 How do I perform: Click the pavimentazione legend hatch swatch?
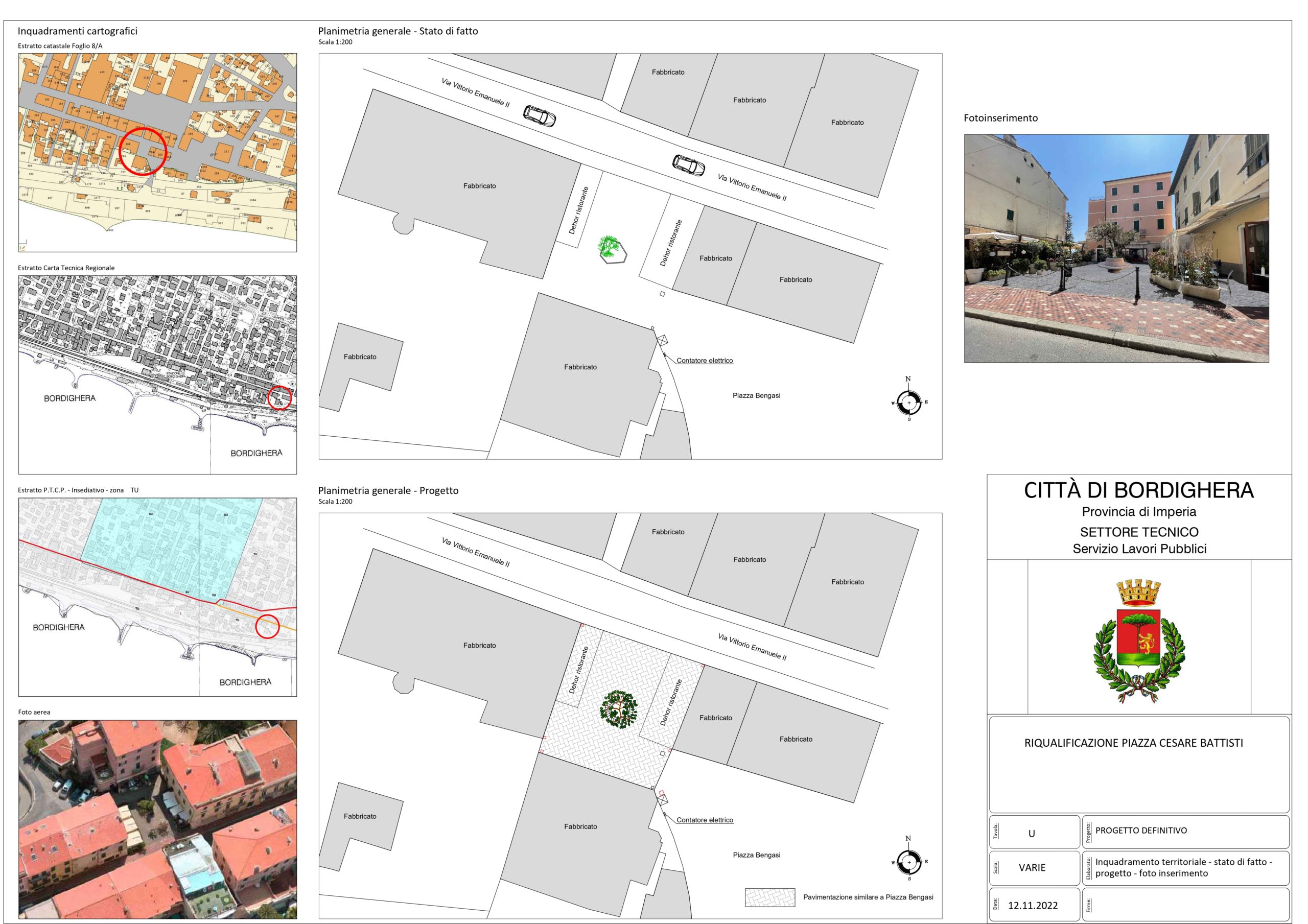point(769,897)
